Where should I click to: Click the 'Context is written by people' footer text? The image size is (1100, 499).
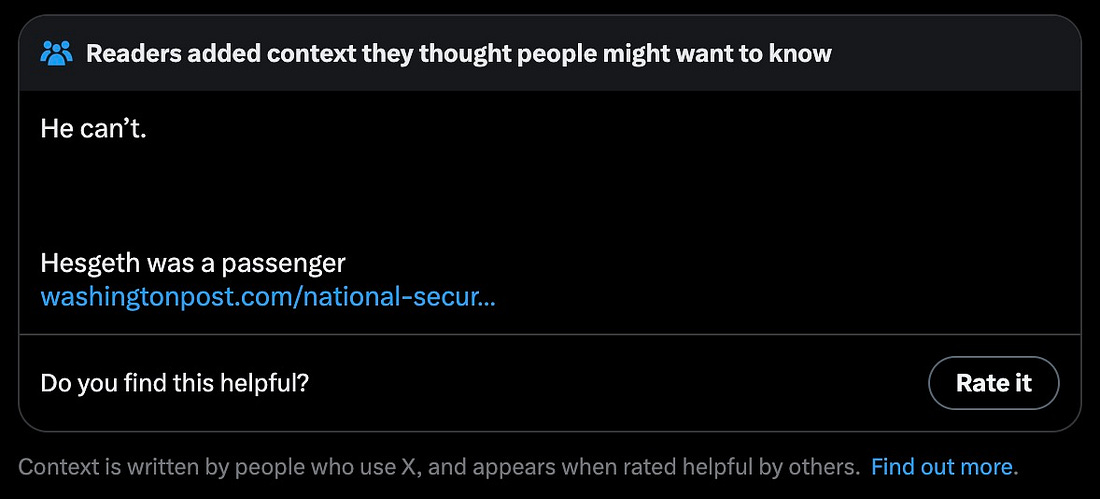click(x=250, y=466)
